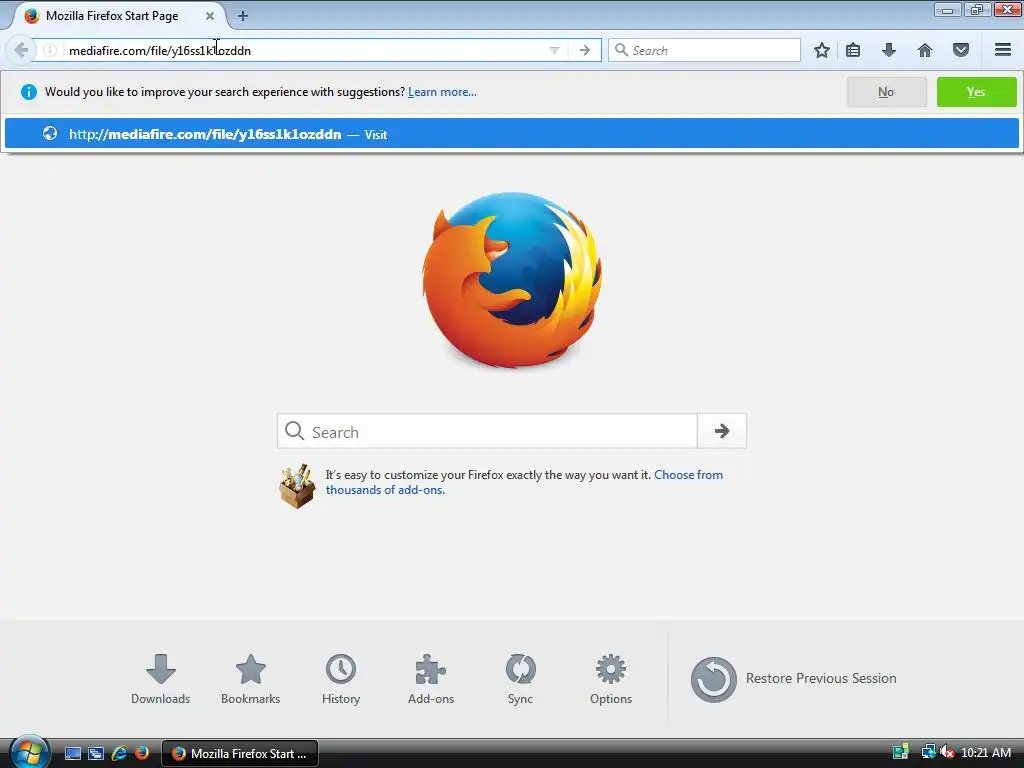Click the start page Search input
This screenshot has height=768, width=1024.
point(487,431)
